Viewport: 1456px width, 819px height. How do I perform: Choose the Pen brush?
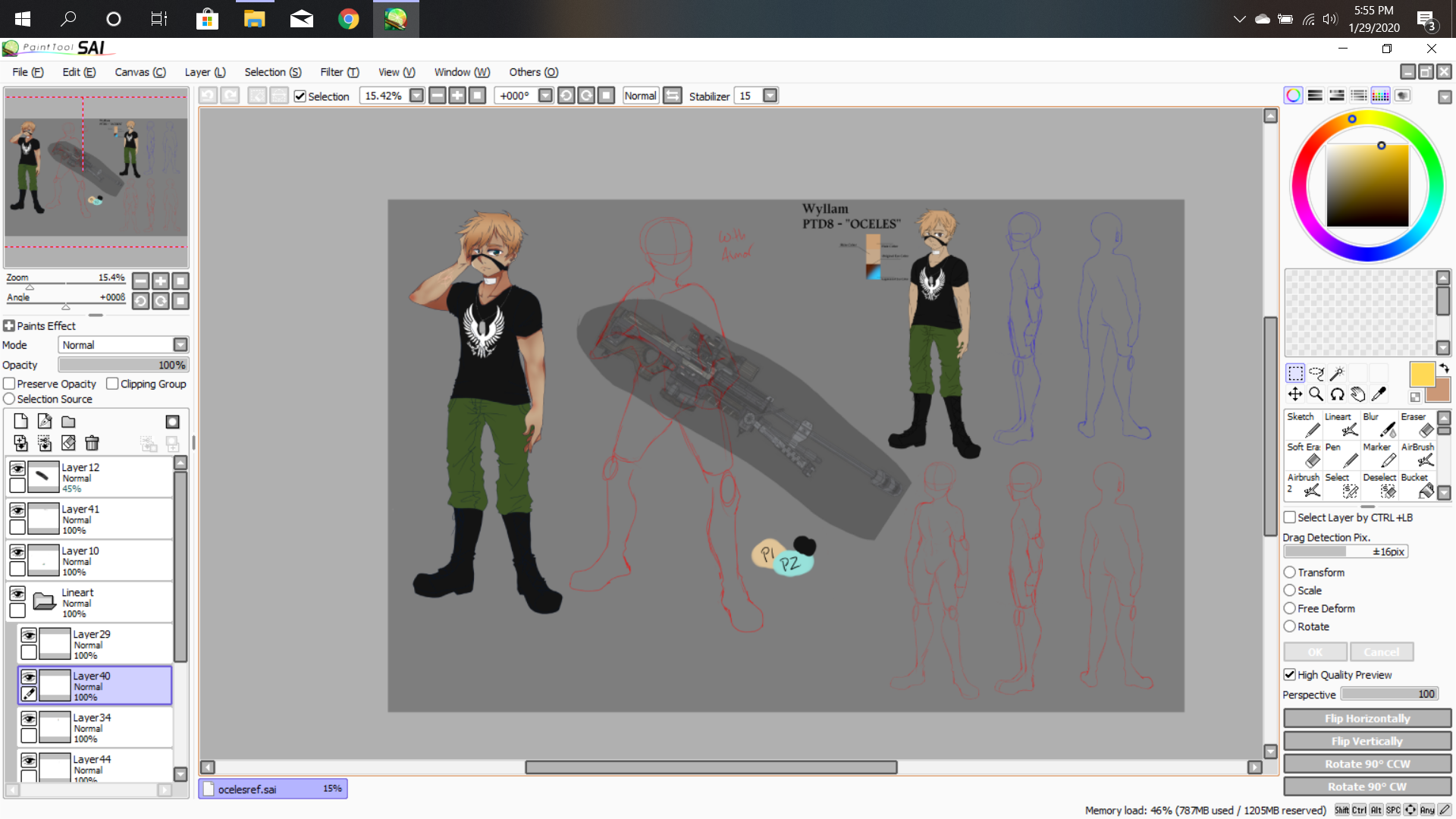tap(1341, 456)
